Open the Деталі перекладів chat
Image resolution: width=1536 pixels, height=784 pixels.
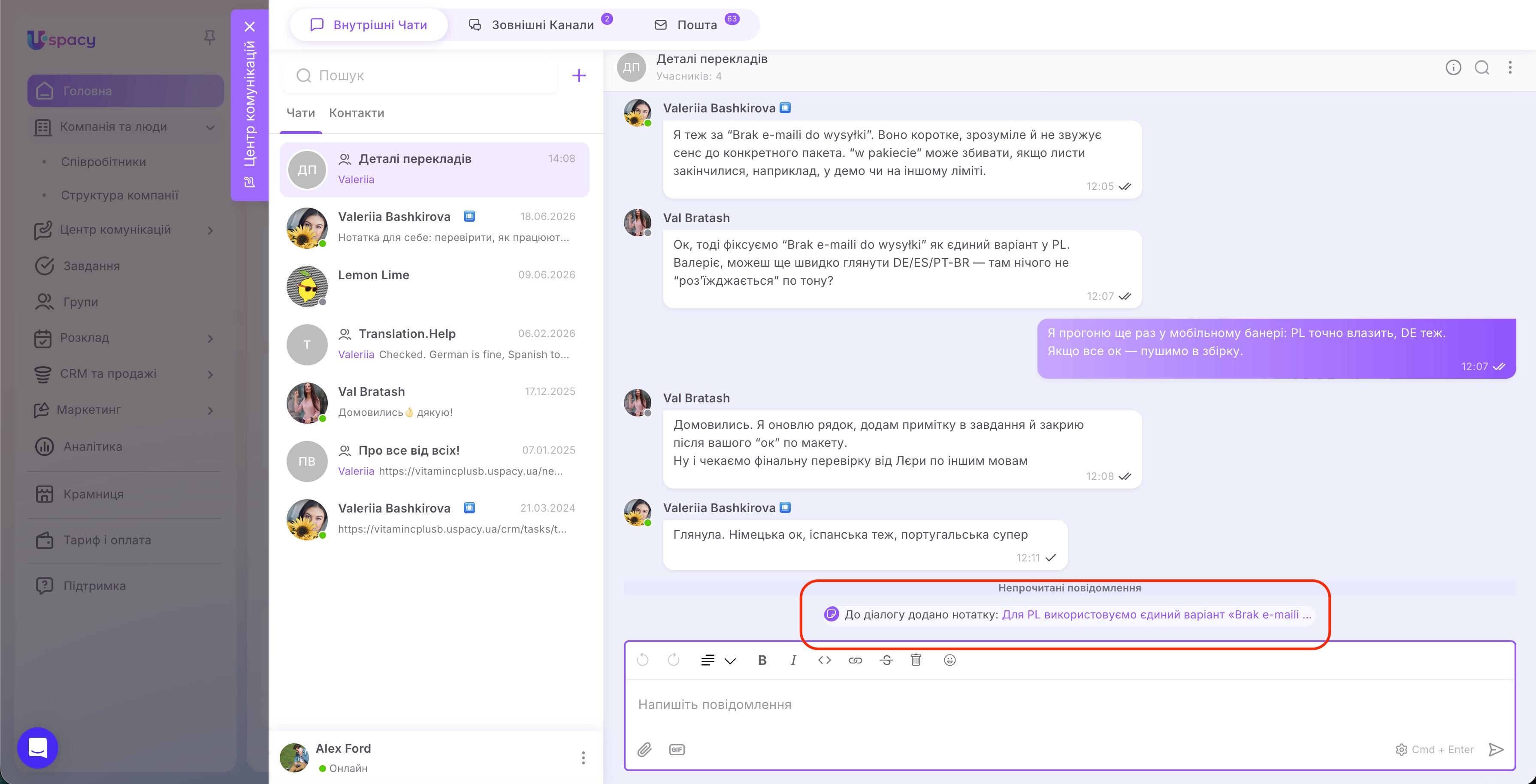click(x=434, y=169)
